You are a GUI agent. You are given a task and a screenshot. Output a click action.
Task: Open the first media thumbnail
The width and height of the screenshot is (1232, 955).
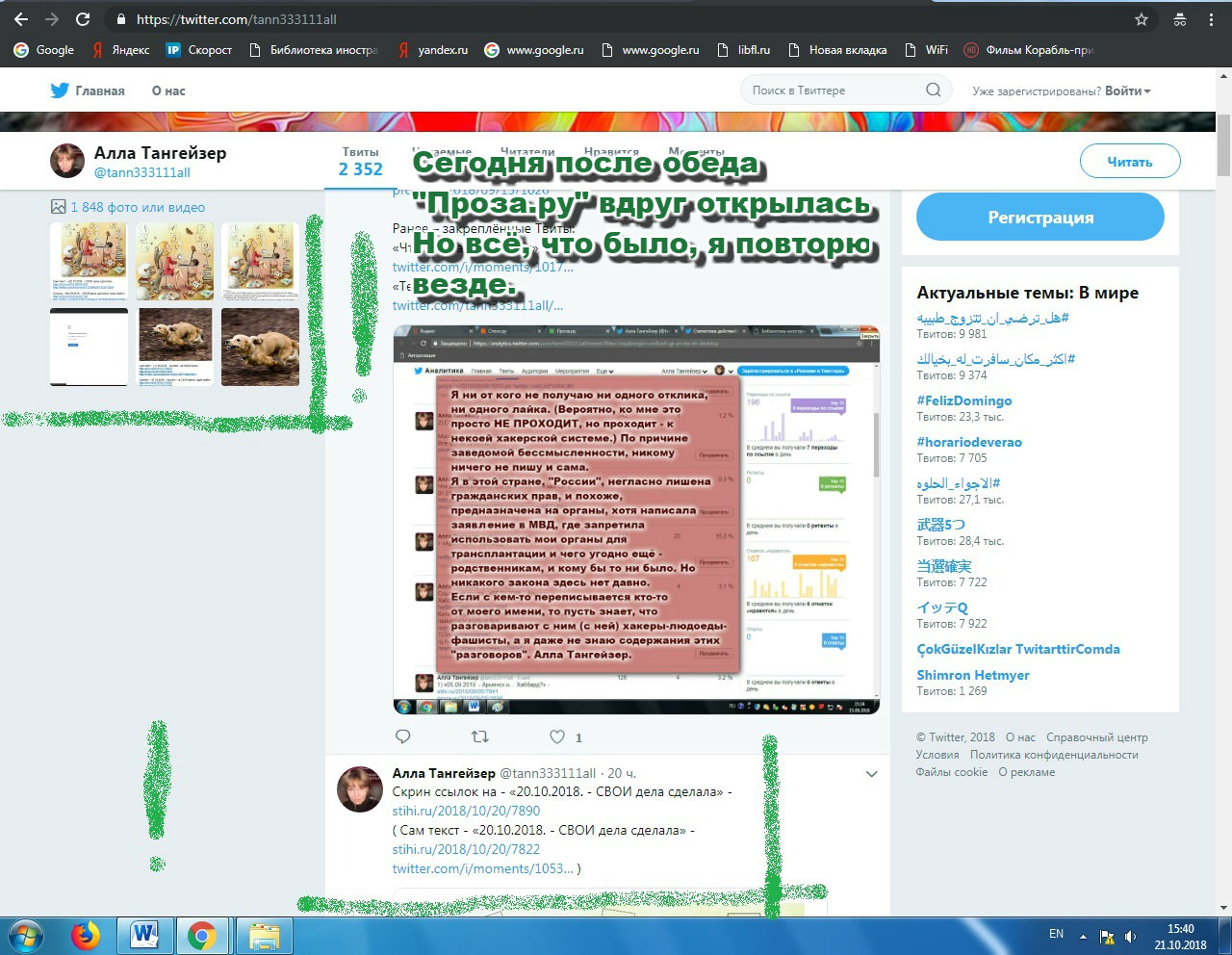click(89, 261)
